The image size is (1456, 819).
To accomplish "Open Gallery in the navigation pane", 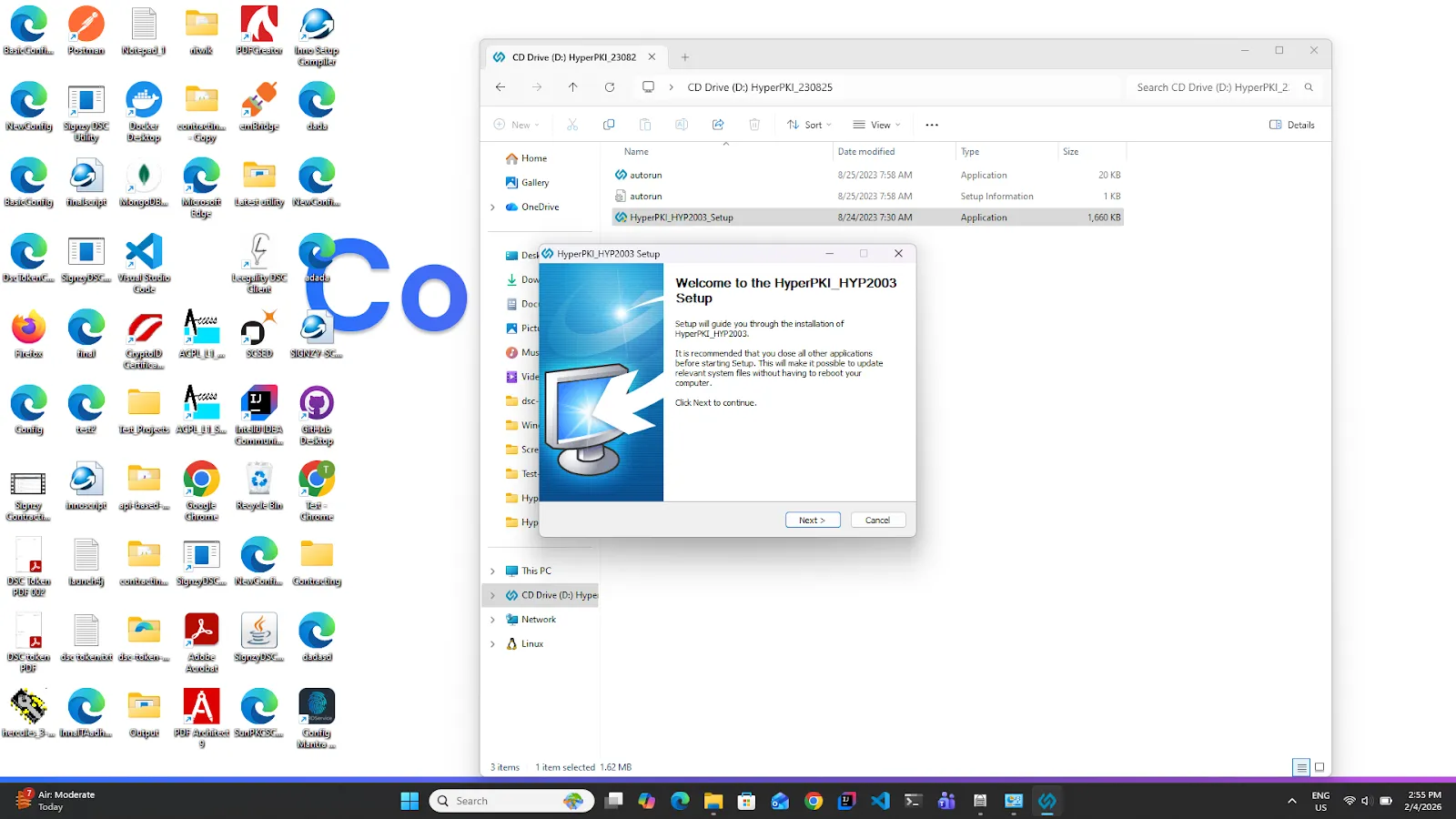I will (x=534, y=183).
